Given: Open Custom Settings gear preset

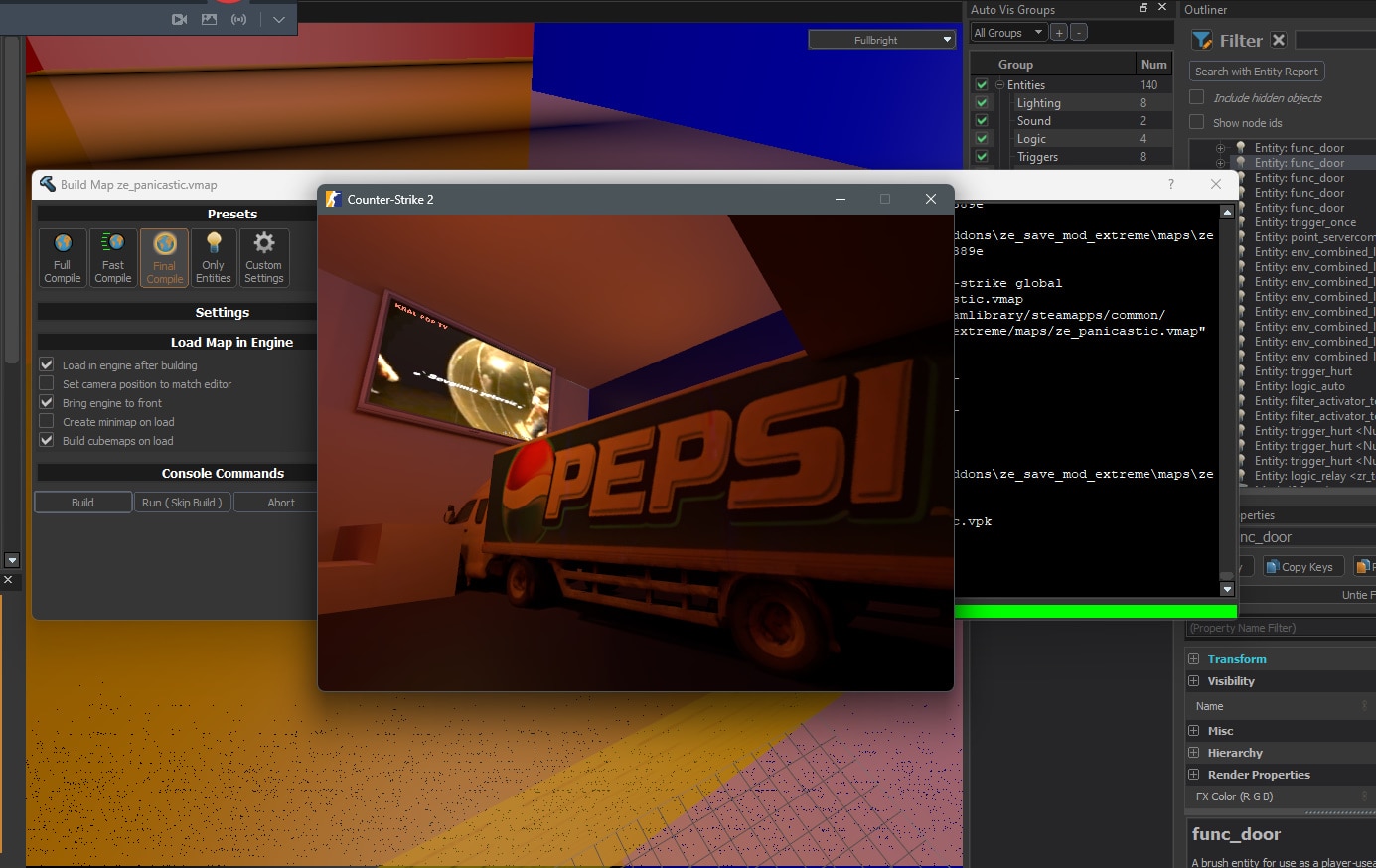Looking at the screenshot, I should (x=264, y=257).
